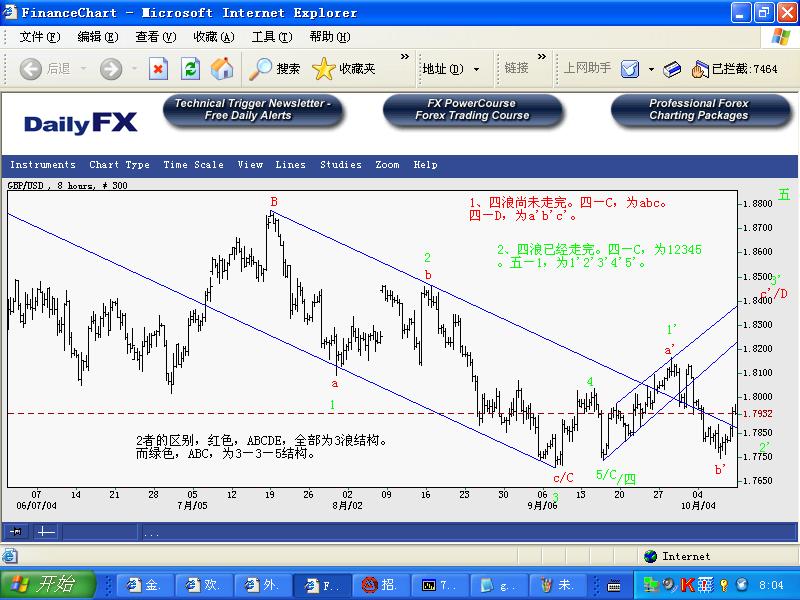Open the Studies menu in the chart

coord(341,165)
